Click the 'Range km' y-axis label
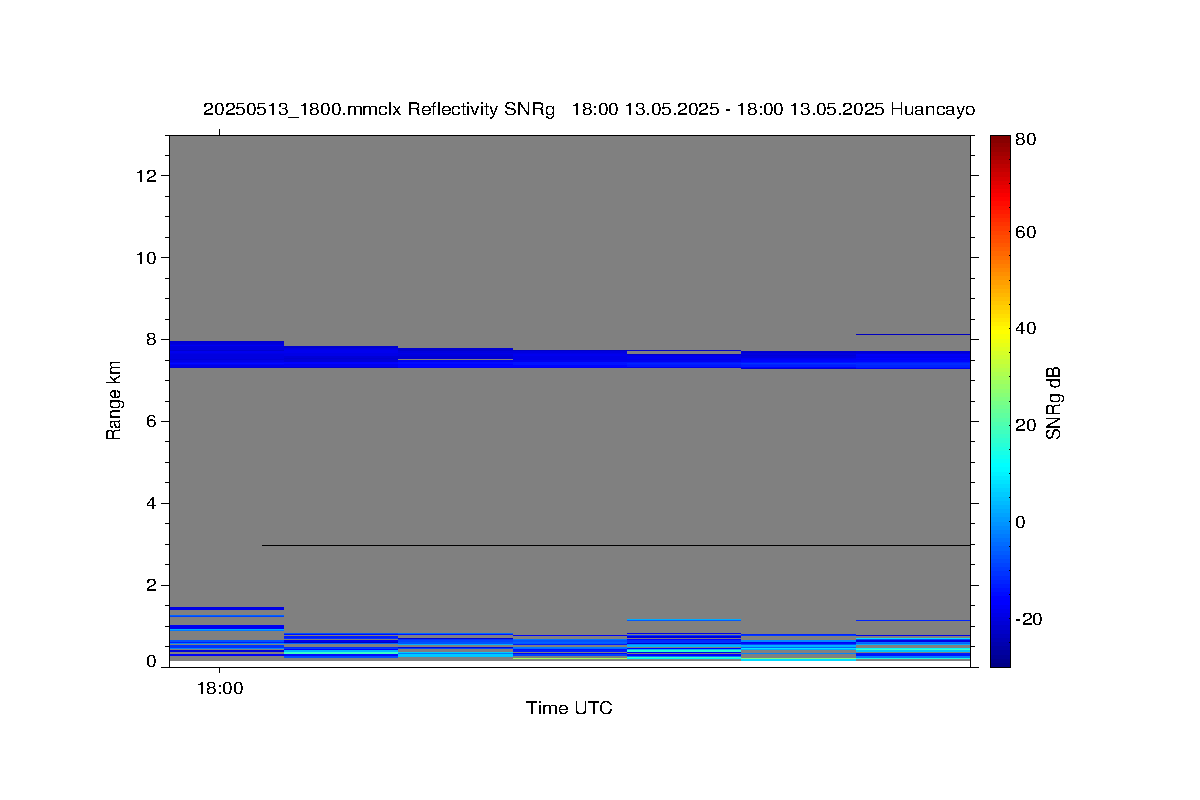1200x800 pixels. click(114, 400)
